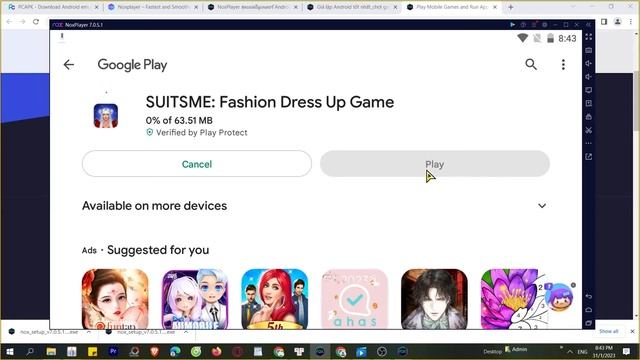640x360 pixels.
Task: Click the greyed-out Play button
Action: click(435, 164)
